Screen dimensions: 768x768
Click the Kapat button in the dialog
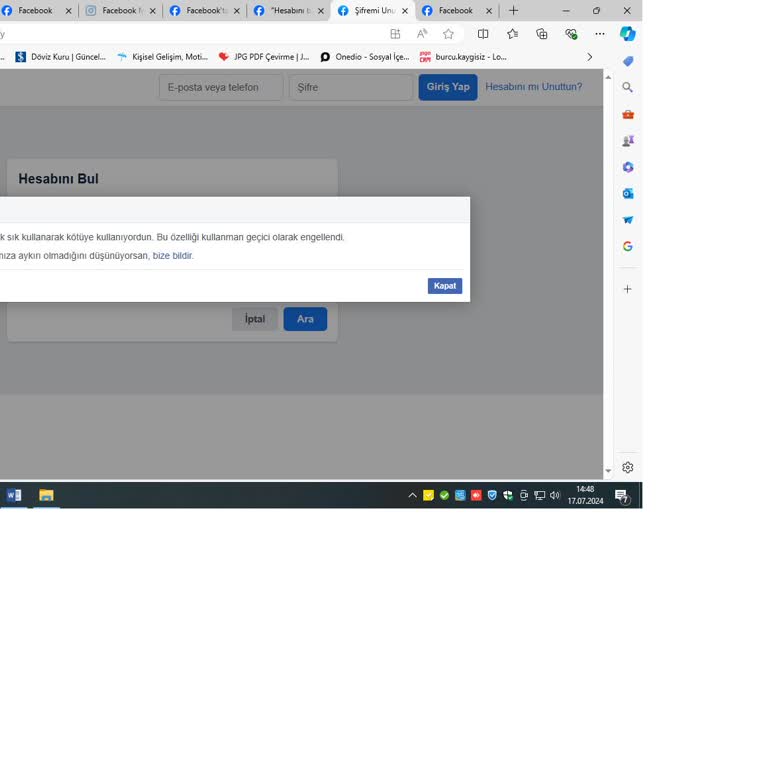[445, 286]
